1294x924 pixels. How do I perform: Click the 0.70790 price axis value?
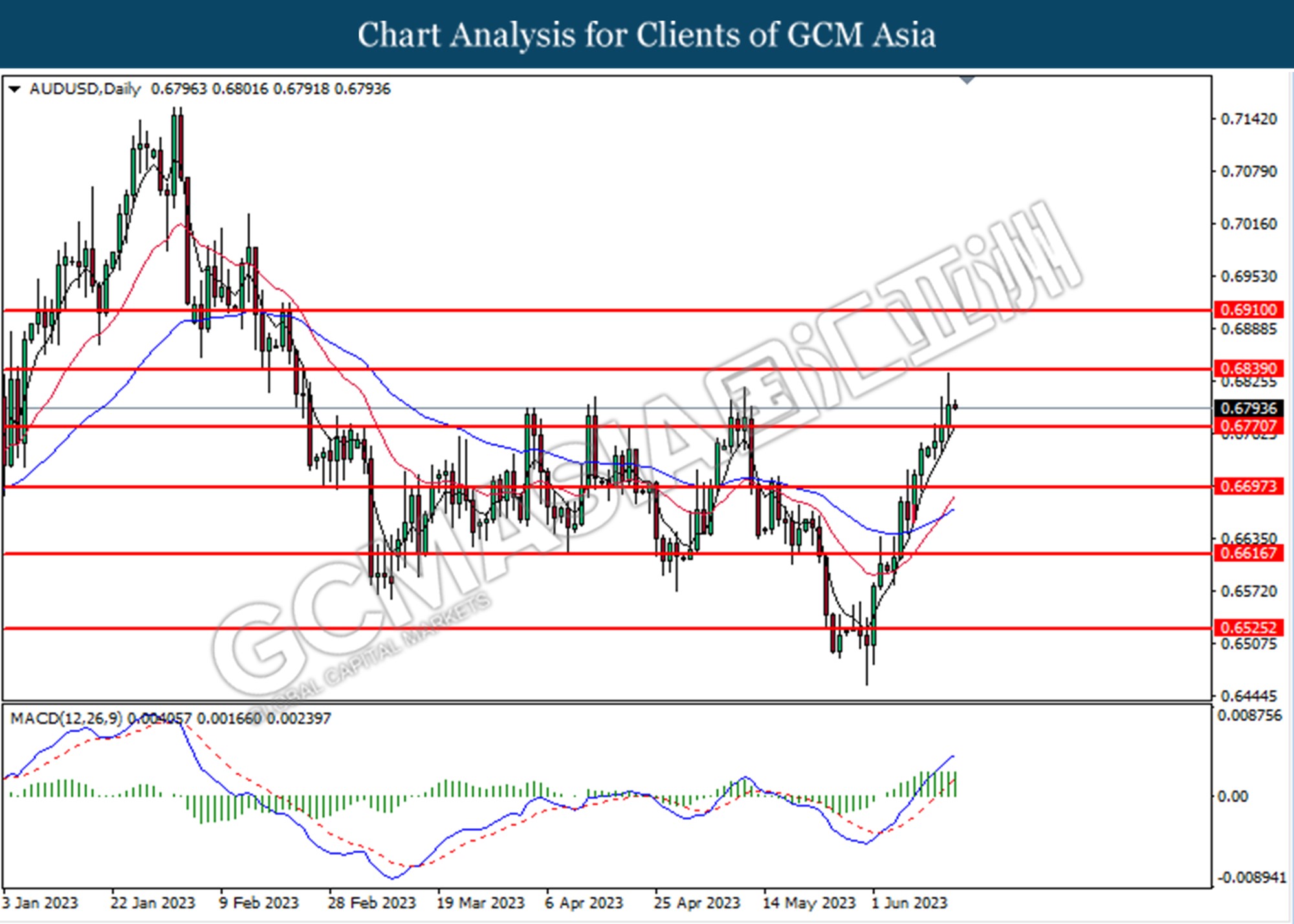pos(1249,172)
